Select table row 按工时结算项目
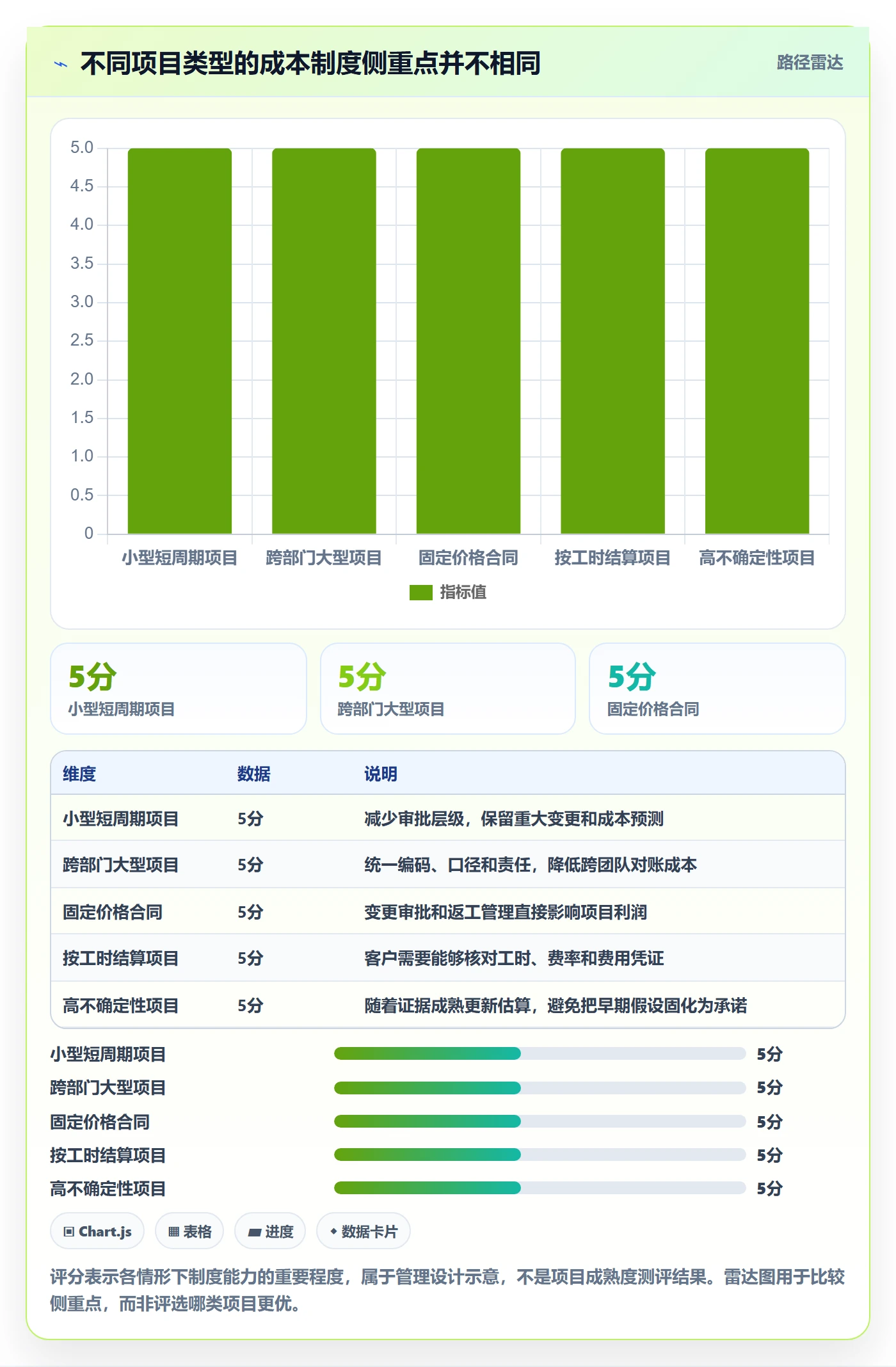The image size is (896, 1367). tap(448, 958)
